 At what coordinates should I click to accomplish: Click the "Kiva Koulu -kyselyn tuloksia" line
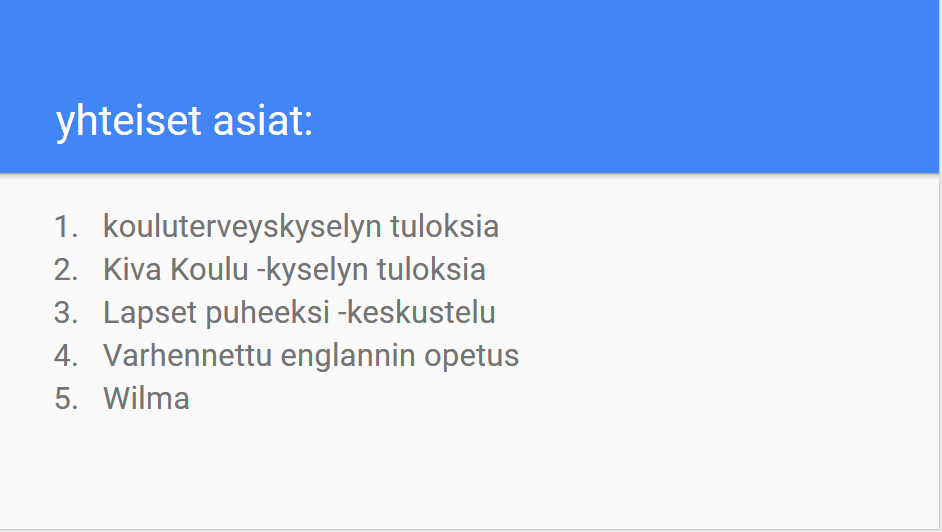click(x=294, y=270)
